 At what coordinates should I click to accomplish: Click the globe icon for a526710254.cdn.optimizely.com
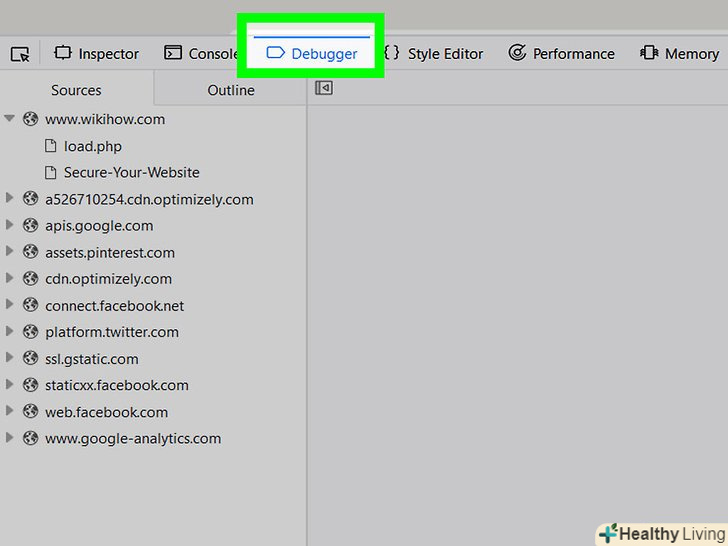[x=31, y=199]
